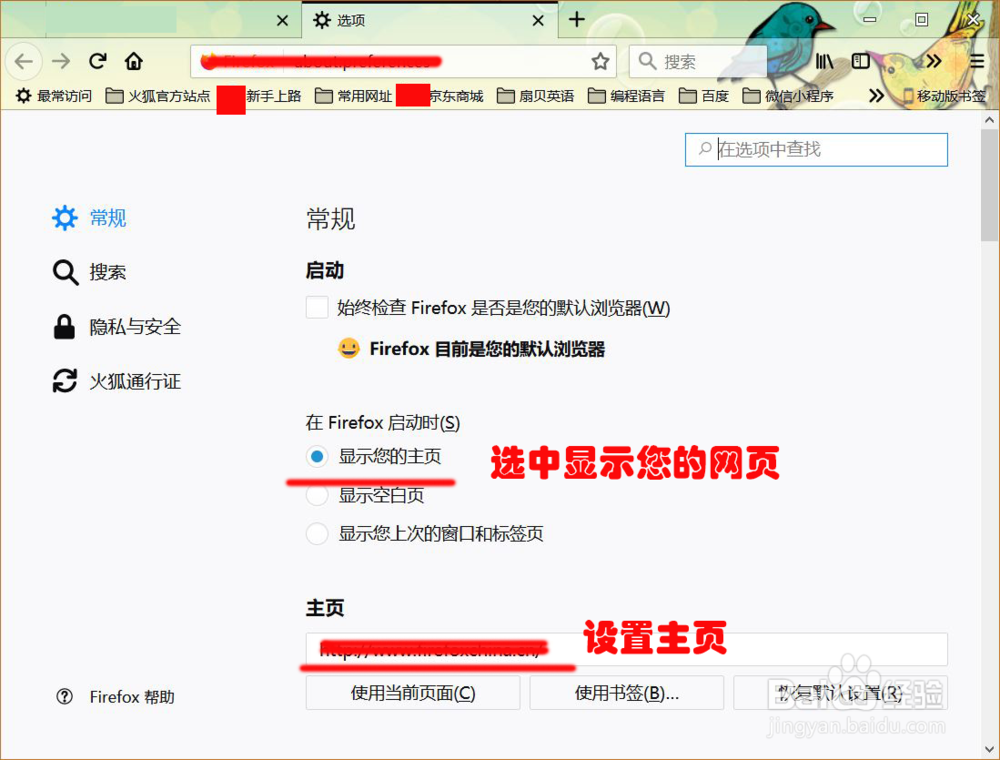Image resolution: width=1000 pixels, height=760 pixels.
Task: Click the sync icon beside 火狐通行证
Action: (x=64, y=381)
